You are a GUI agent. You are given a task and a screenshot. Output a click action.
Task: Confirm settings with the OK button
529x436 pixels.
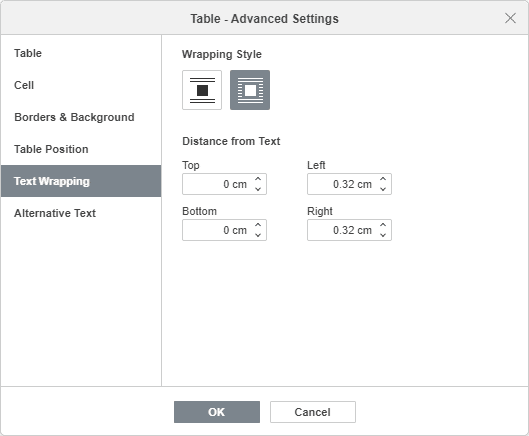[x=217, y=412]
